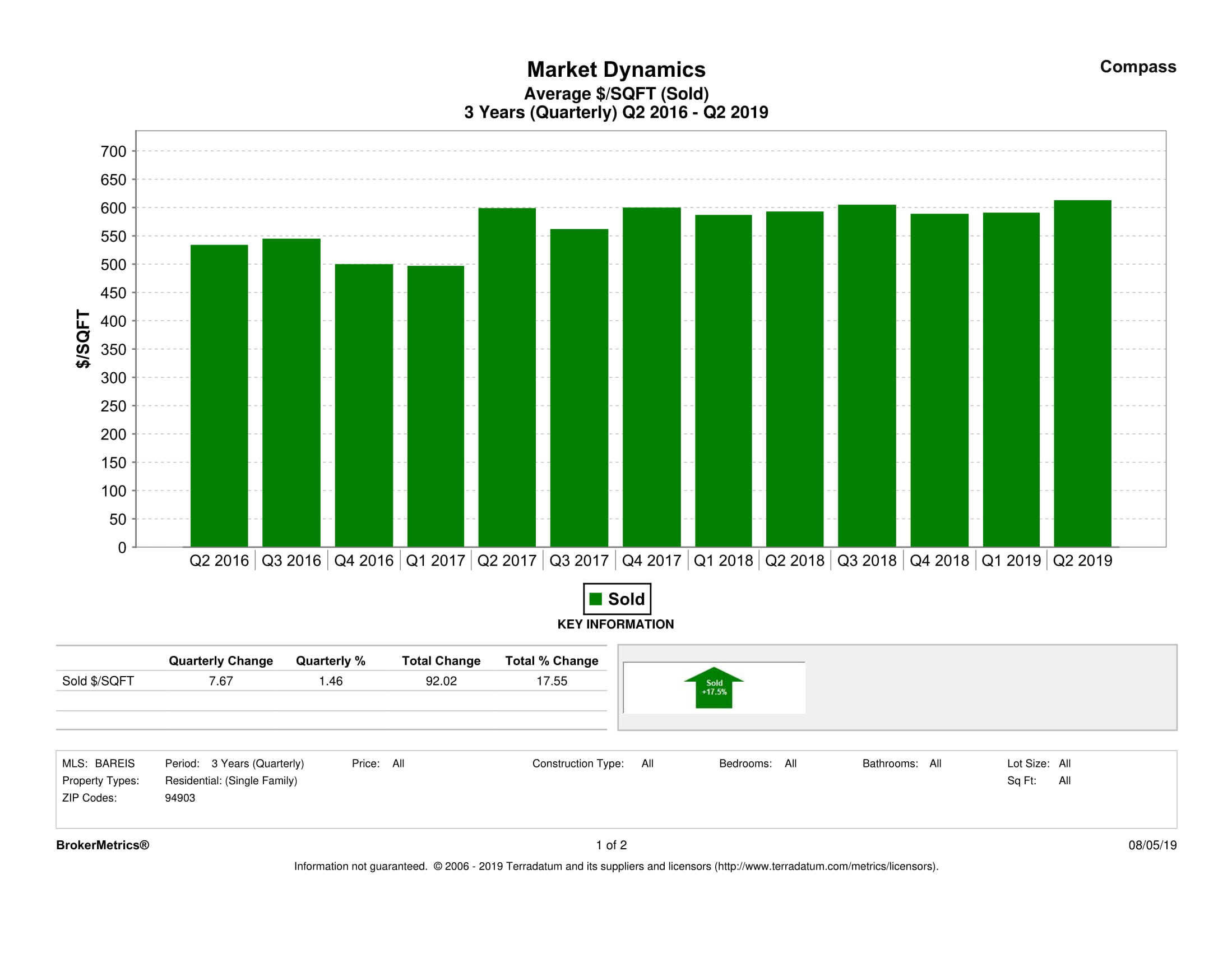1232x953 pixels.
Task: Click the Total % Change column header
Action: (551, 660)
